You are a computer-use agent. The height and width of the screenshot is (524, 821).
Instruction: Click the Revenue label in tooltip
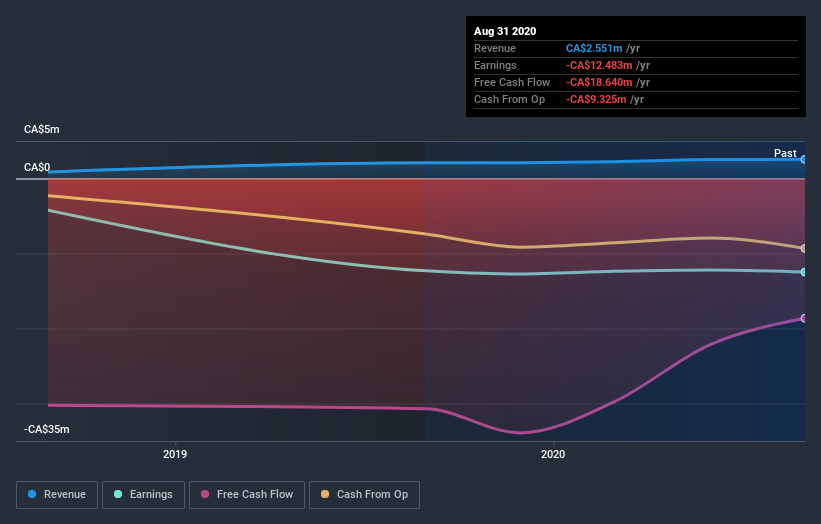(495, 48)
